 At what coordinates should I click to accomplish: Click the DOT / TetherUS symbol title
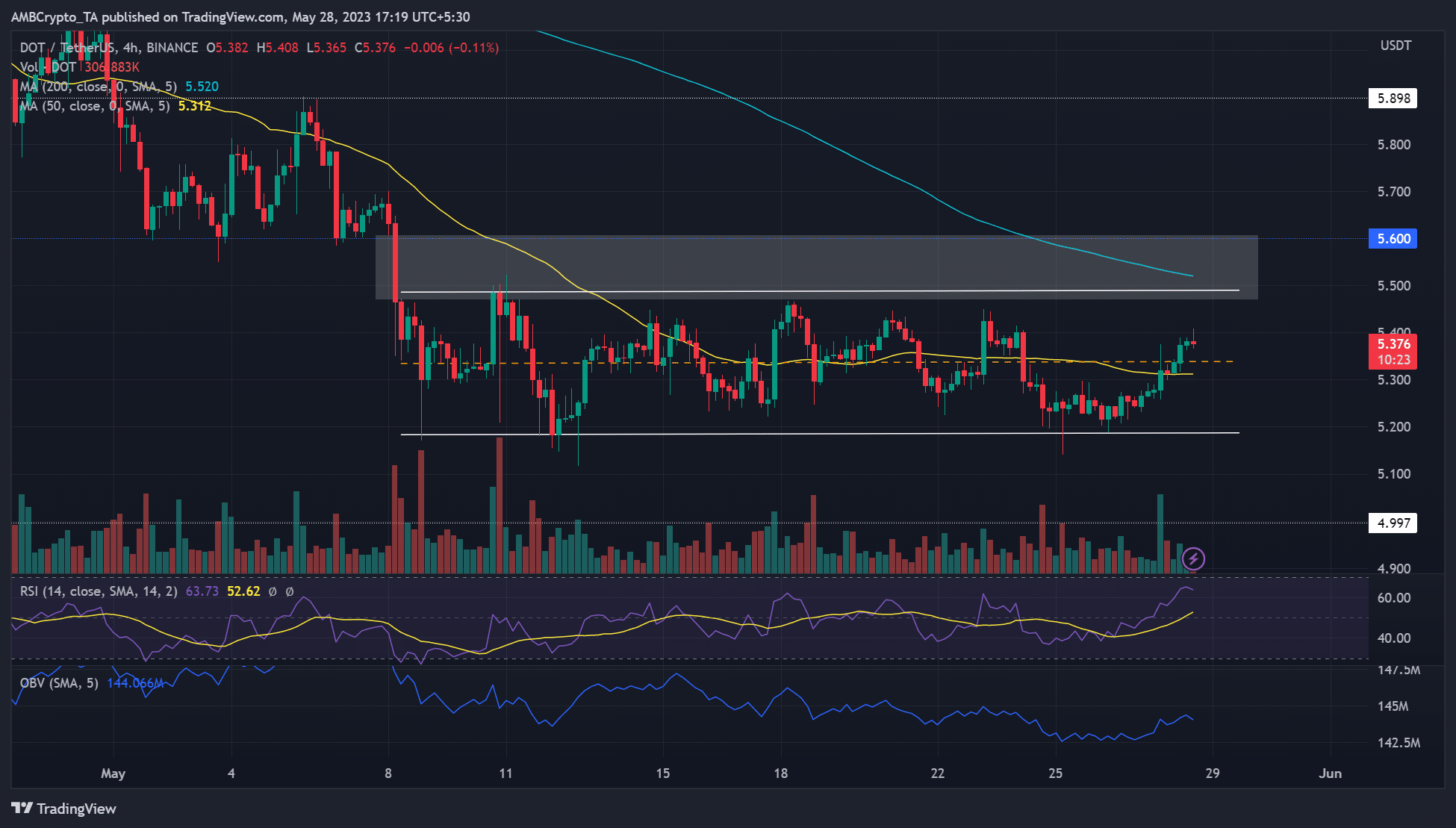point(67,48)
